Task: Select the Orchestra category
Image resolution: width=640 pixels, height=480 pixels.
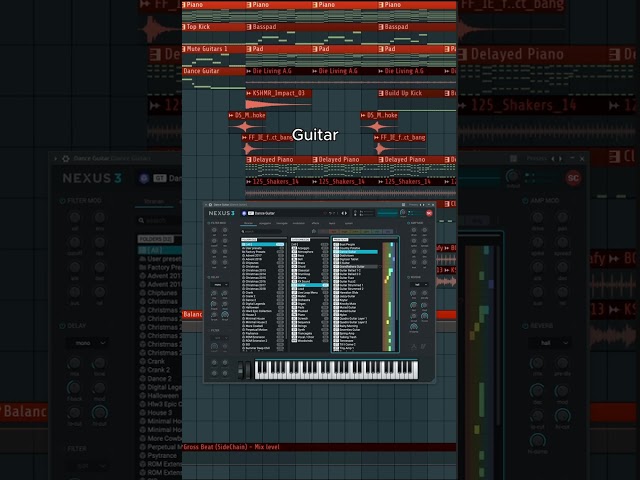Action: (x=310, y=300)
